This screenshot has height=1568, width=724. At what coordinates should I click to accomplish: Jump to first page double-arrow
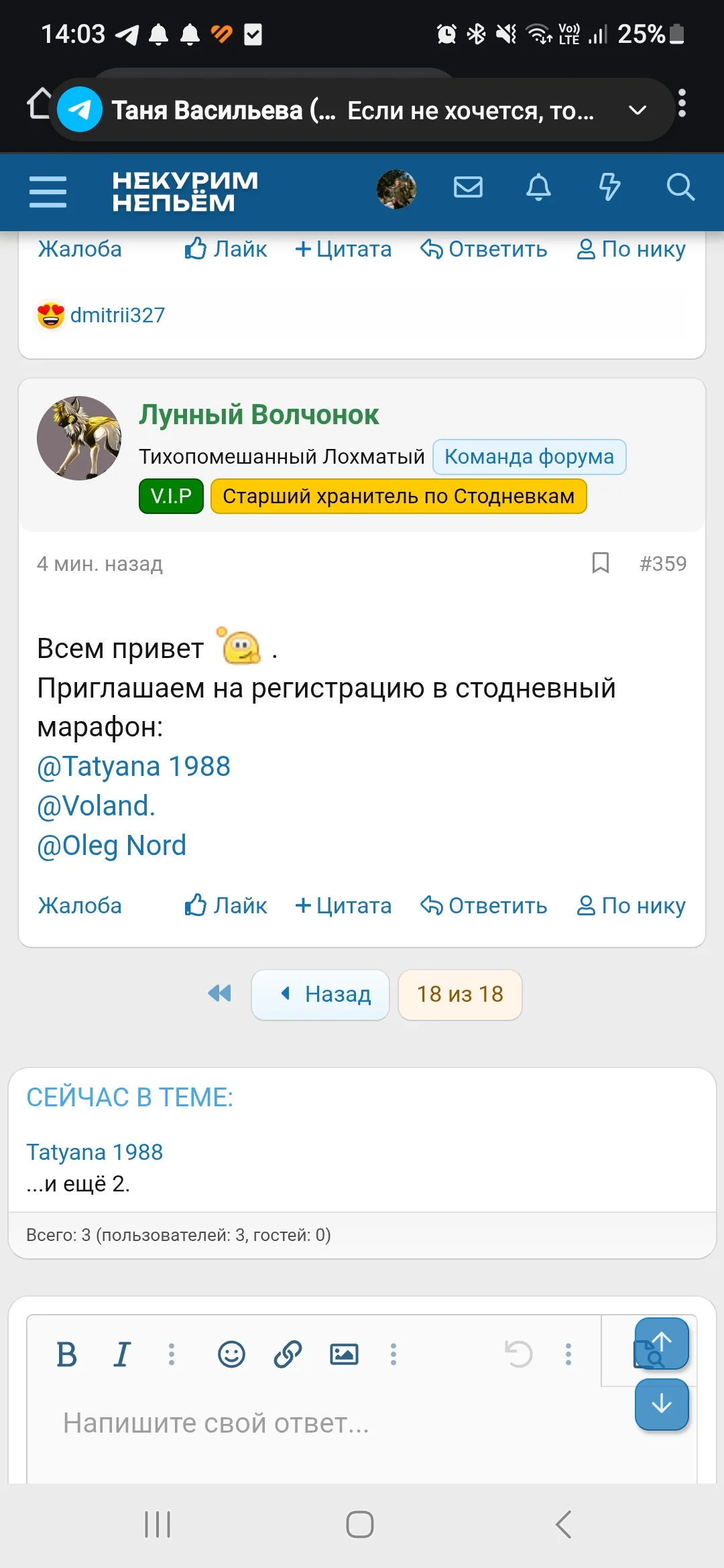click(x=219, y=993)
